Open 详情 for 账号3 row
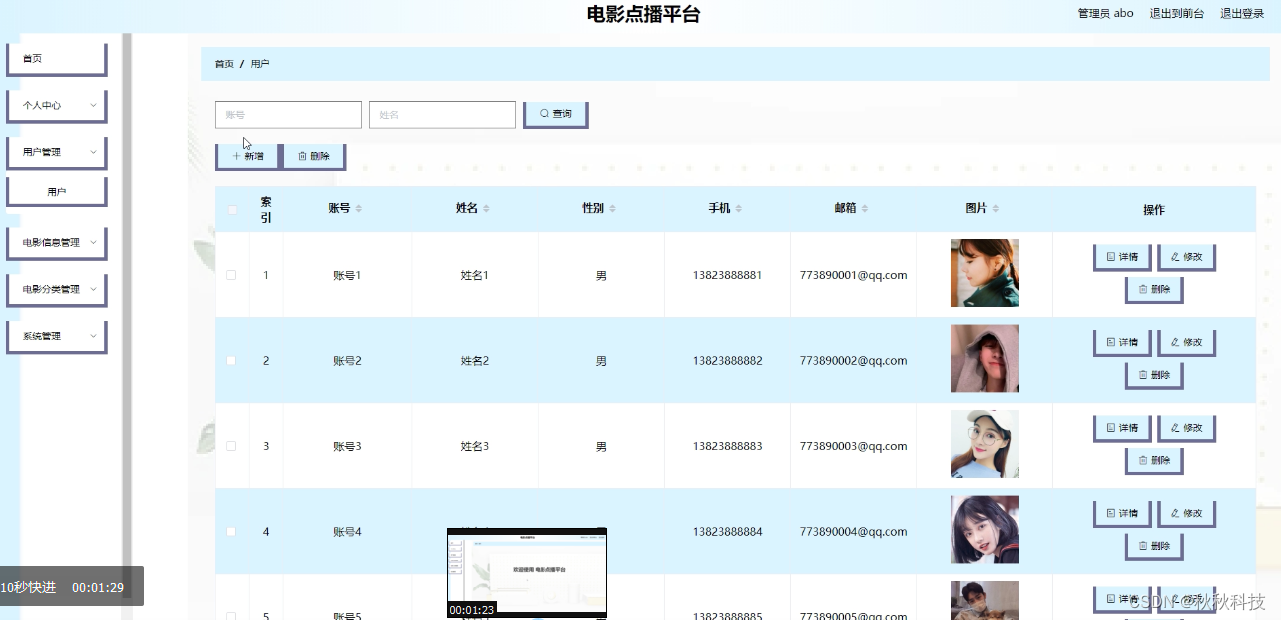The width and height of the screenshot is (1281, 620). pos(1122,428)
